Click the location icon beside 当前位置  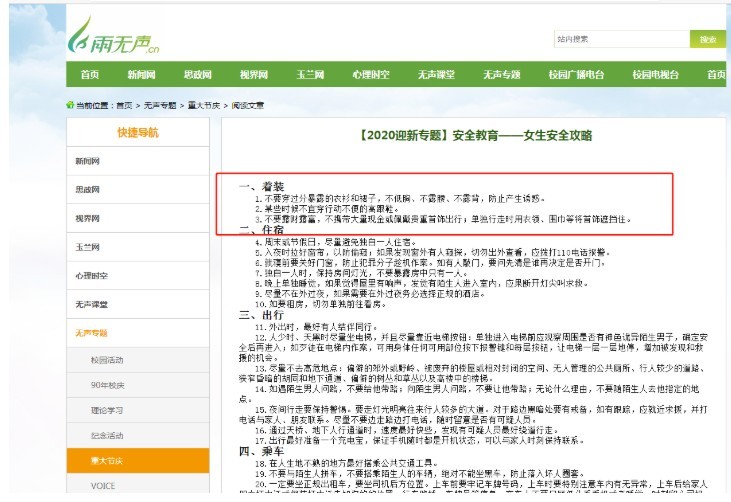pos(69,104)
